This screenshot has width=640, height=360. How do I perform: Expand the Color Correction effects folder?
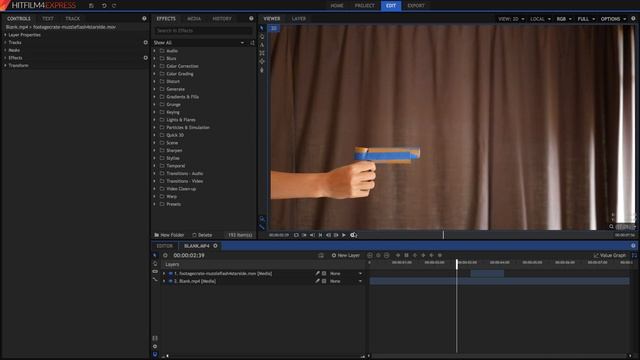click(155, 66)
